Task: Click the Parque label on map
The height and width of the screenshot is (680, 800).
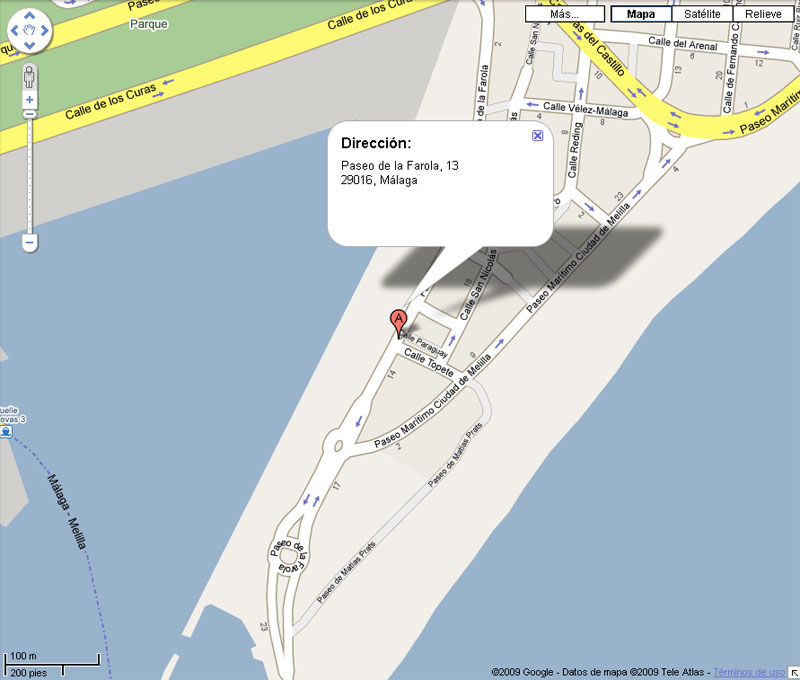Action: pos(148,24)
